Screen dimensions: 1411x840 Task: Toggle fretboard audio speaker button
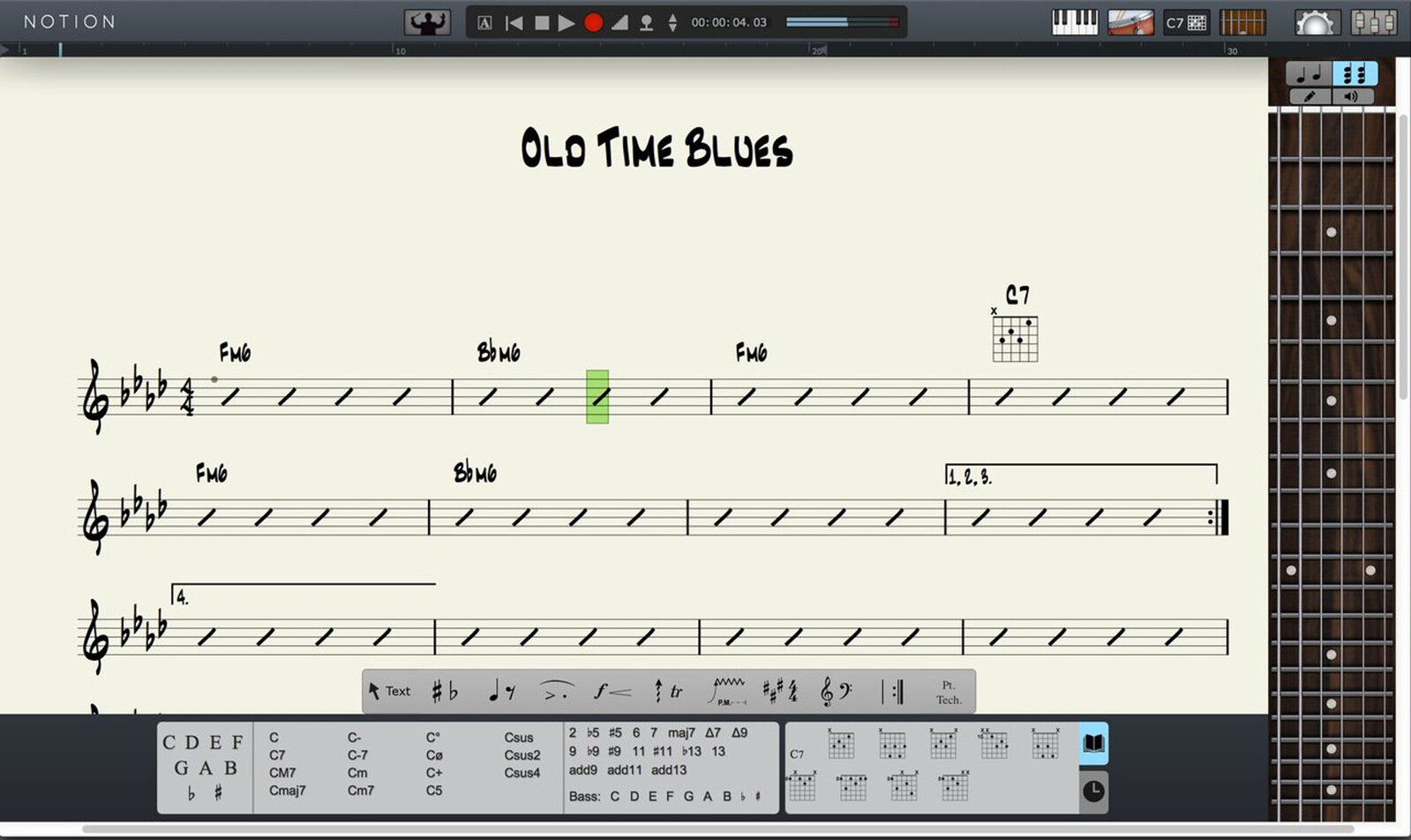click(x=1351, y=97)
